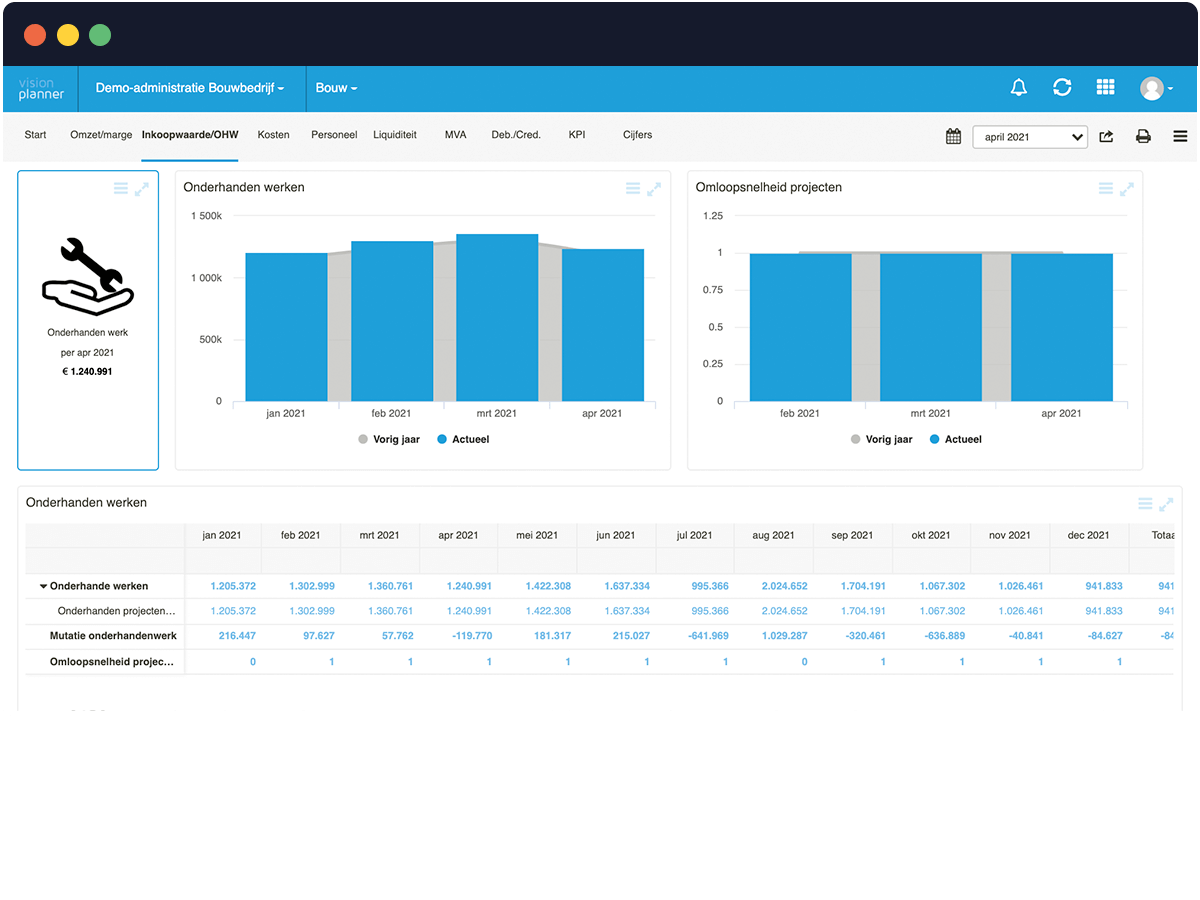Click Mutatie value 216.447 for jan 2021
The height and width of the screenshot is (900, 1200).
[236, 636]
